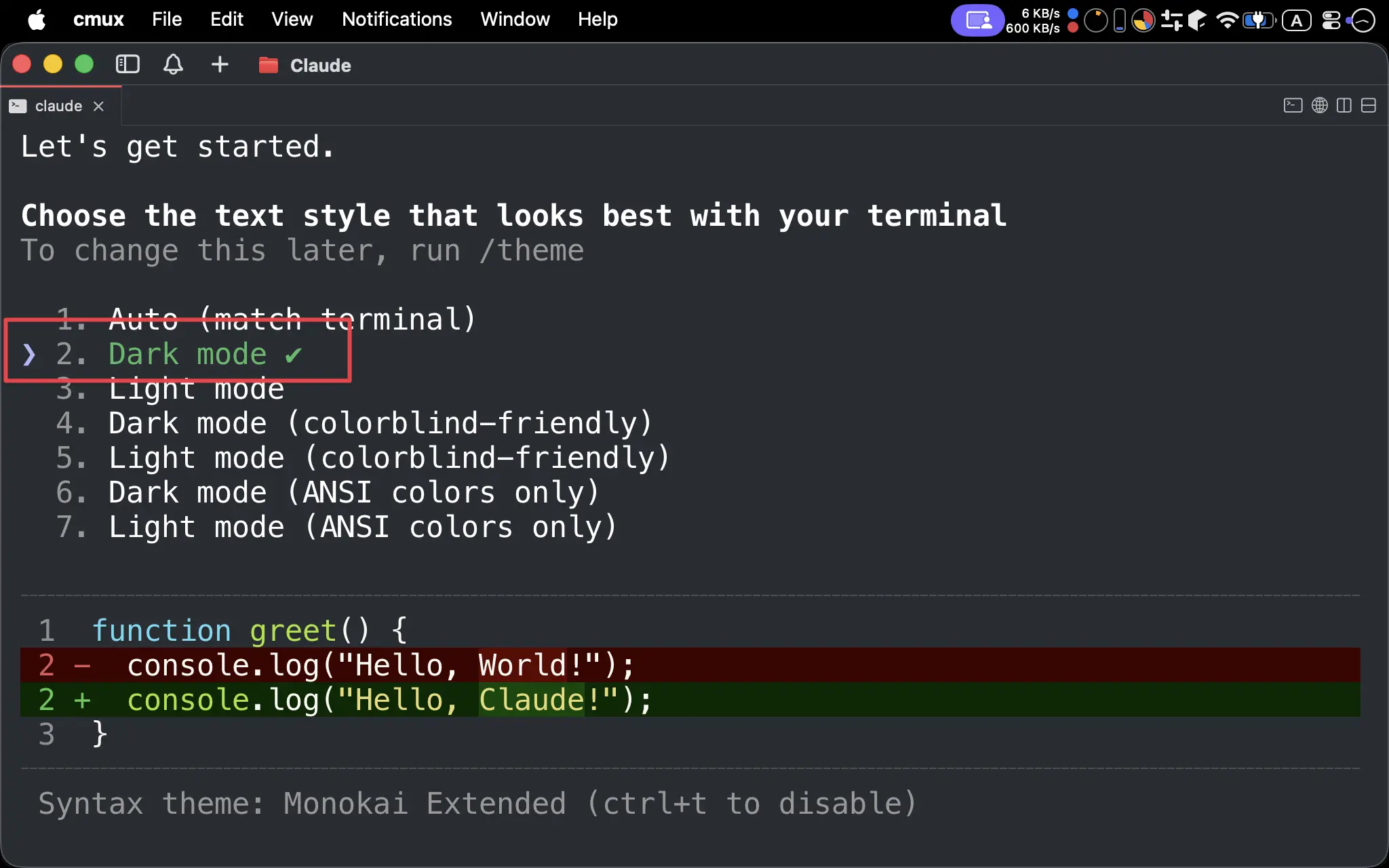Viewport: 1389px width, 868px height.
Task: Open the Help menu
Action: [598, 20]
